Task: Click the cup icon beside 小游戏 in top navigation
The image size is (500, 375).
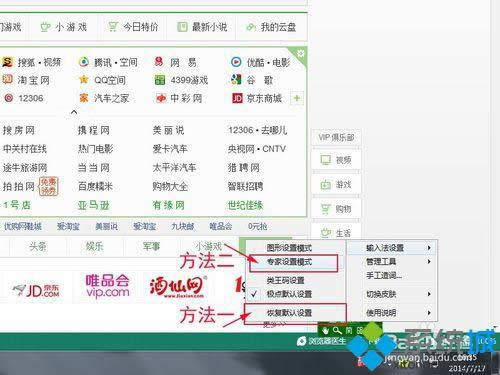Action: point(45,27)
